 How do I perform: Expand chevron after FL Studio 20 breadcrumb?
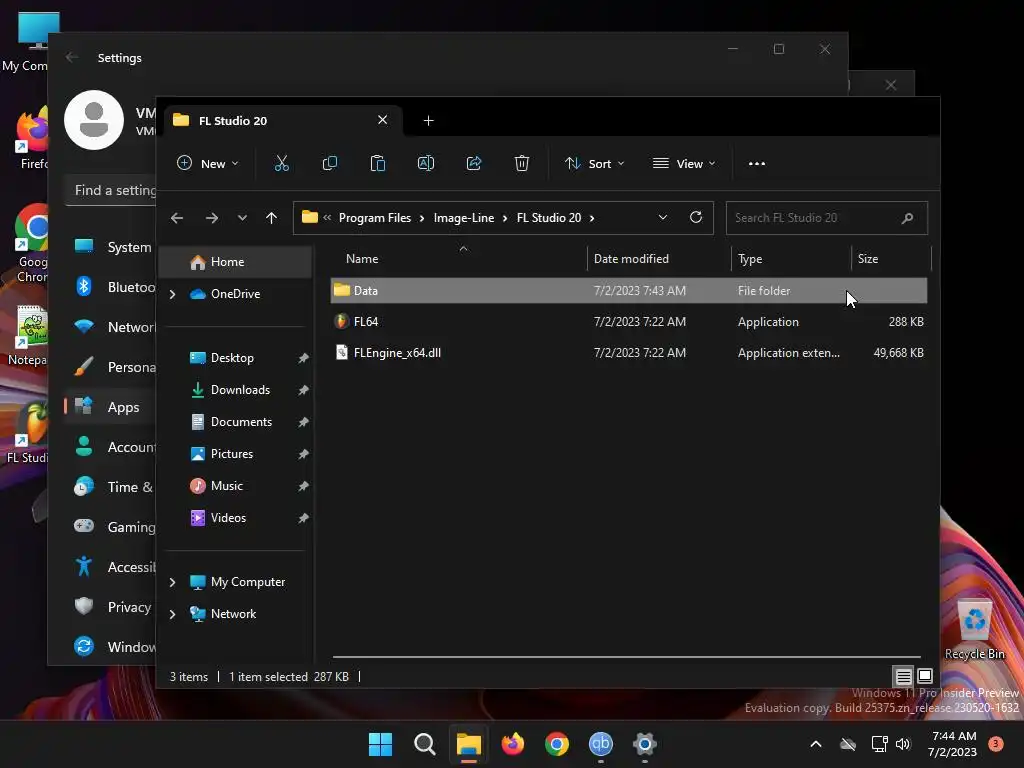(592, 218)
